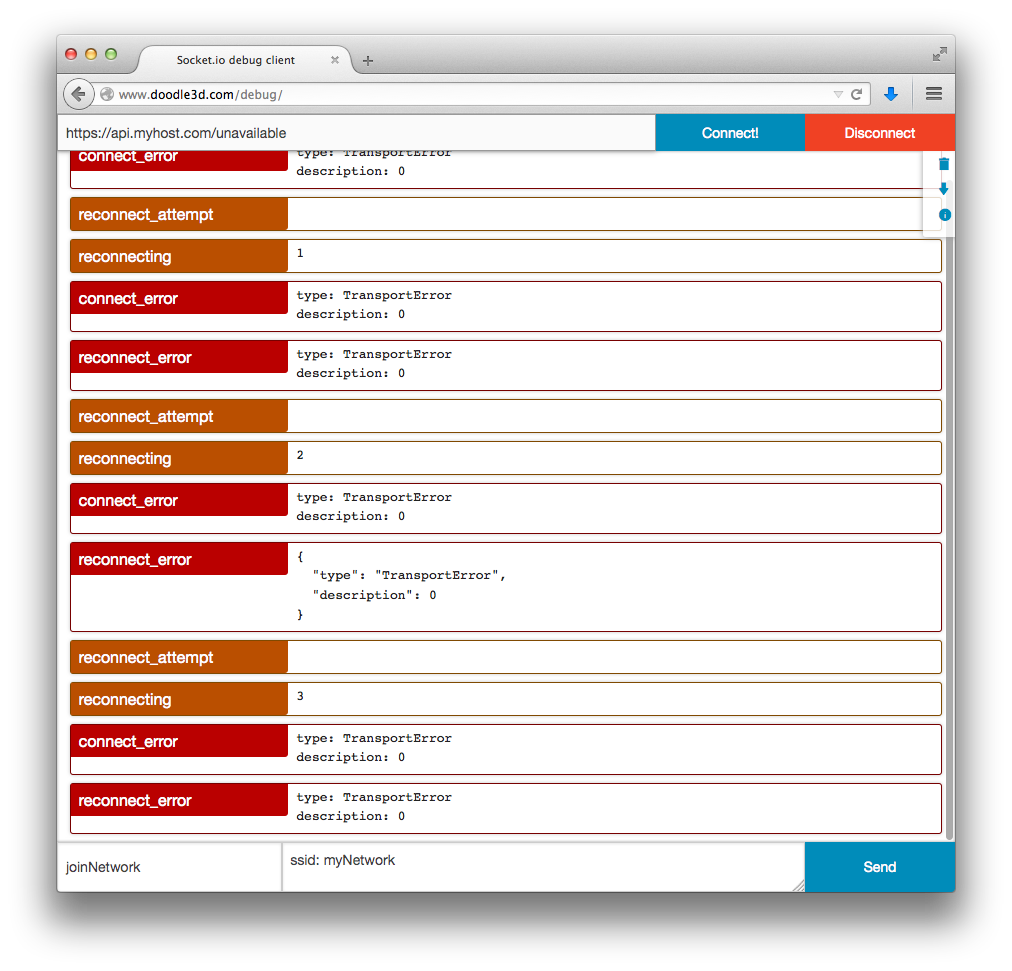Open the browser downloads arrow
The height and width of the screenshot is (971, 1012).
891,94
